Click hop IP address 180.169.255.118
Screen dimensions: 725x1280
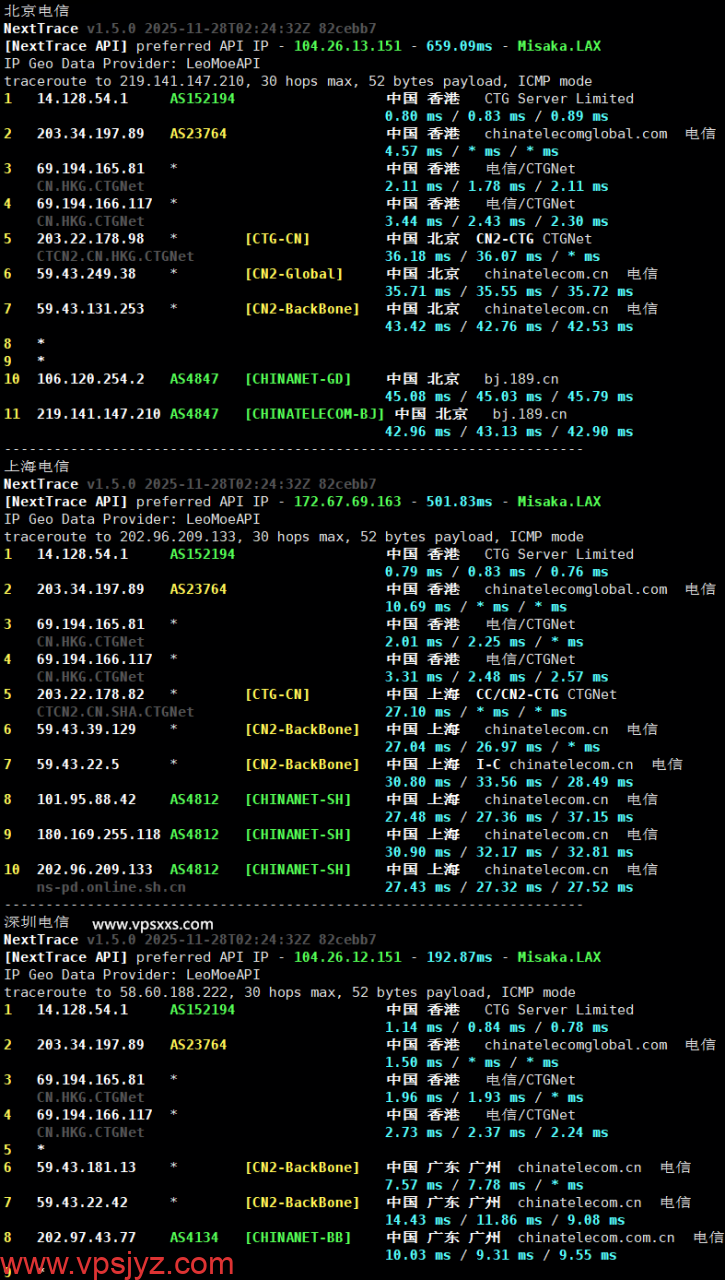click(x=98, y=835)
